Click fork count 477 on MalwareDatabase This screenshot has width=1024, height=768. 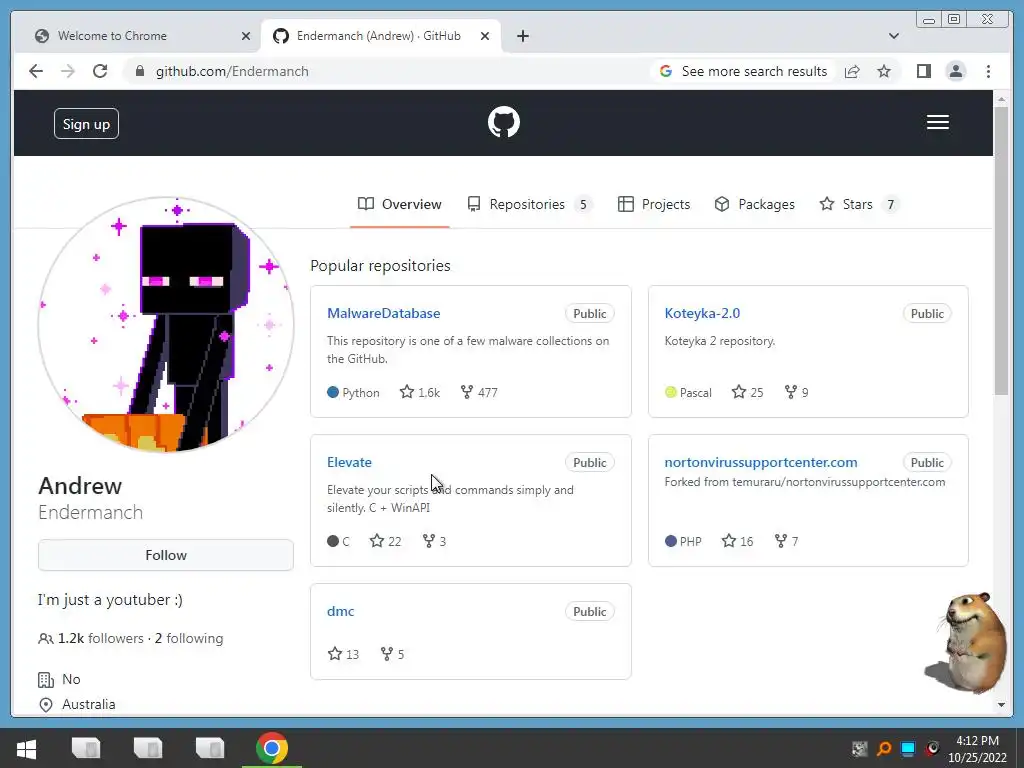[479, 392]
